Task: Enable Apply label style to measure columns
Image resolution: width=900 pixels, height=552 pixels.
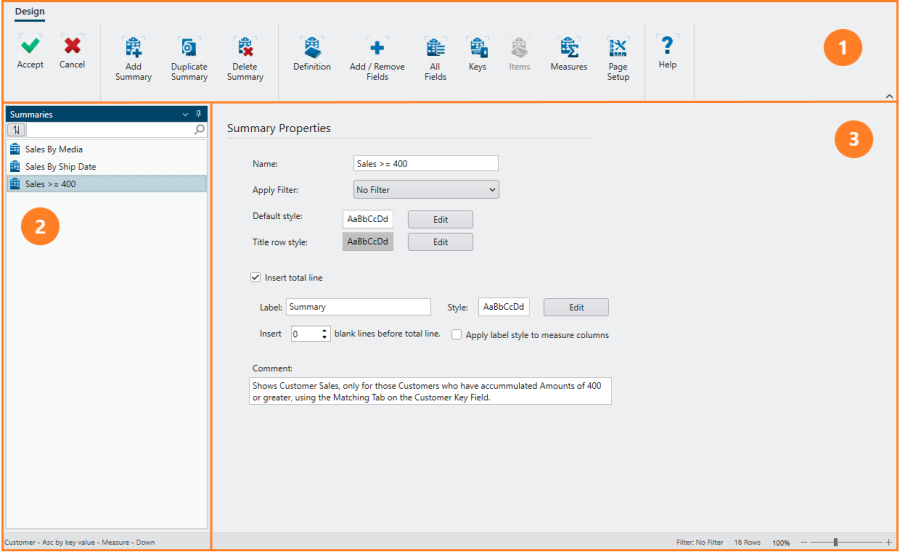Action: (x=457, y=335)
